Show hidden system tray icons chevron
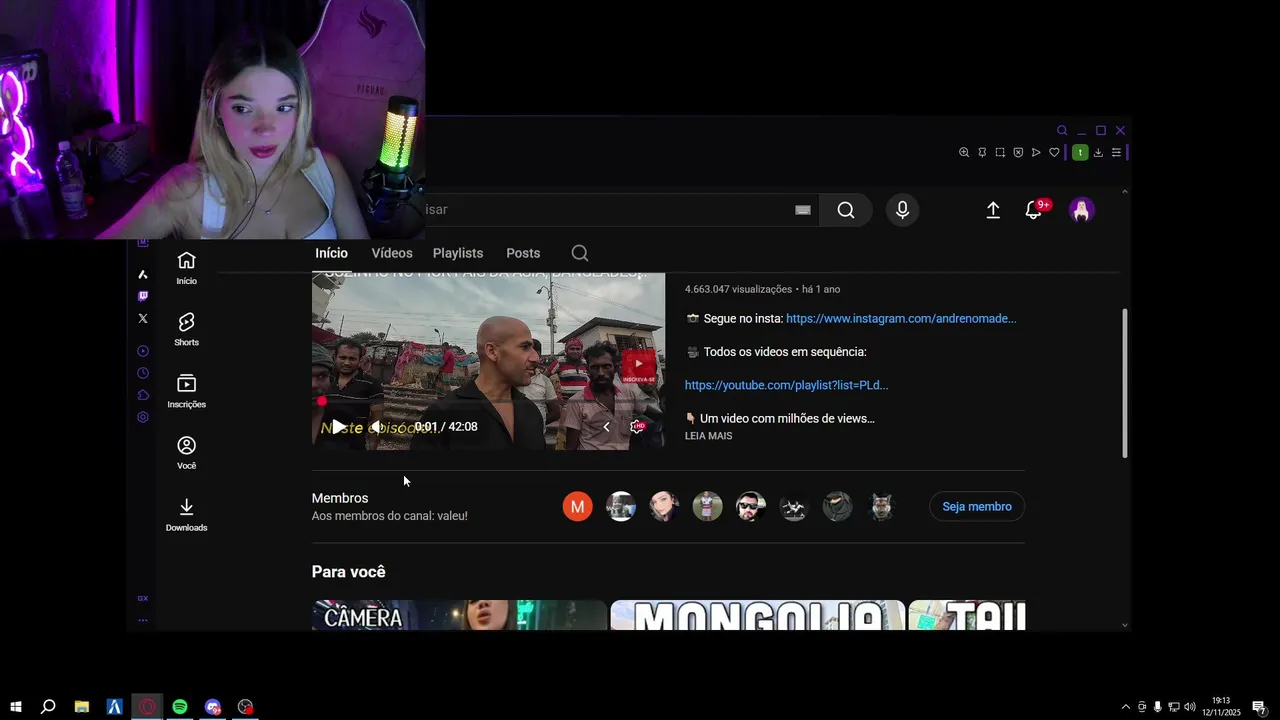The image size is (1280, 720). click(1125, 707)
